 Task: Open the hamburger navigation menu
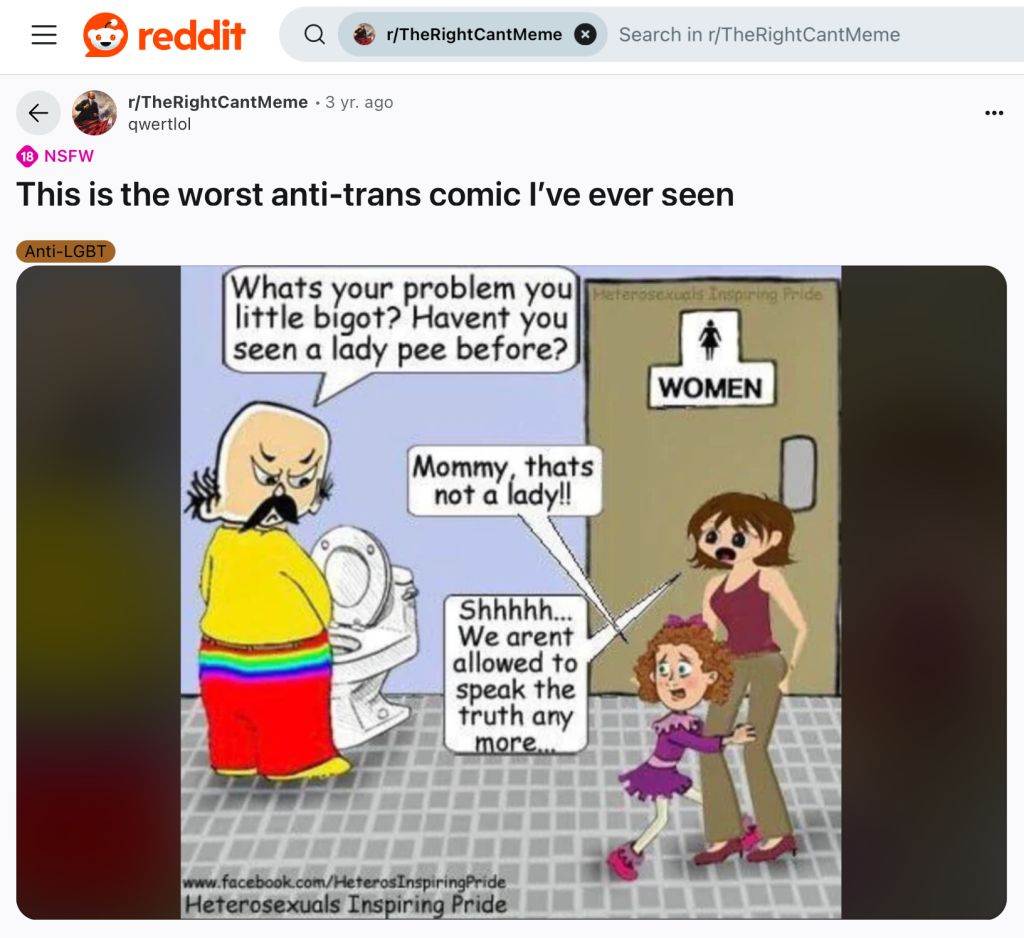point(44,35)
